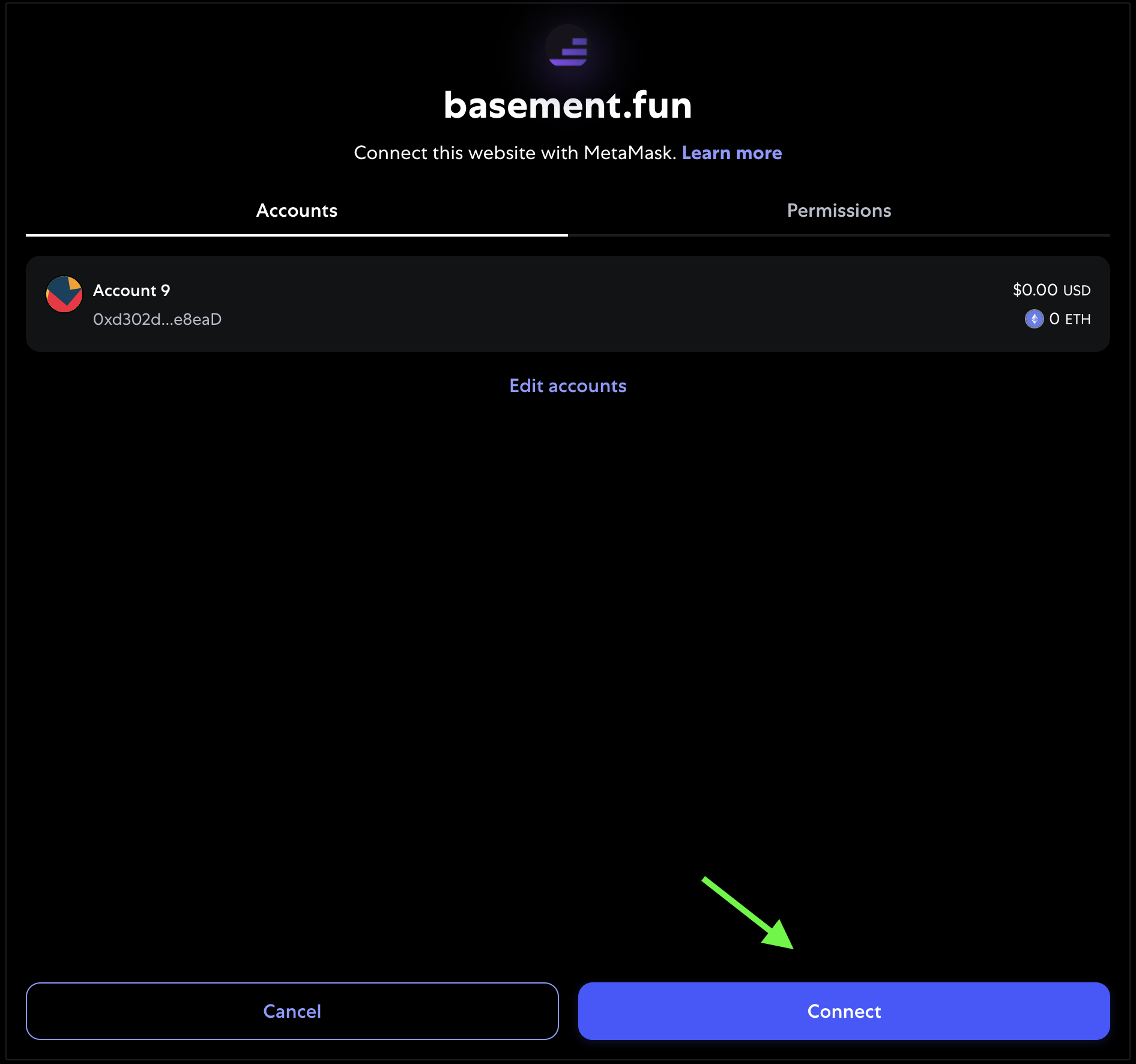Click the Connect button
The image size is (1136, 1064).
(x=844, y=1011)
